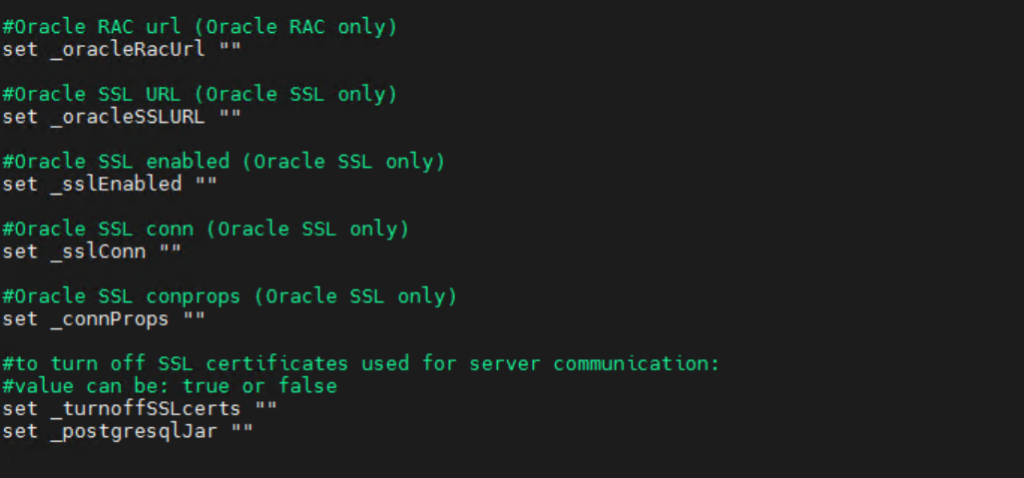This screenshot has height=478, width=1024.
Task: Click the "#Oracle SSL URL" comment line
Action: pyautogui.click(x=199, y=94)
